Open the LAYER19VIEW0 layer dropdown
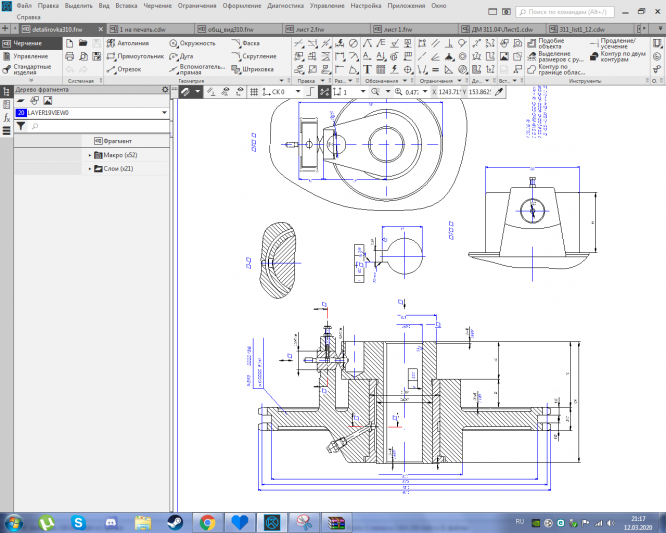666x533 pixels. 164,113
